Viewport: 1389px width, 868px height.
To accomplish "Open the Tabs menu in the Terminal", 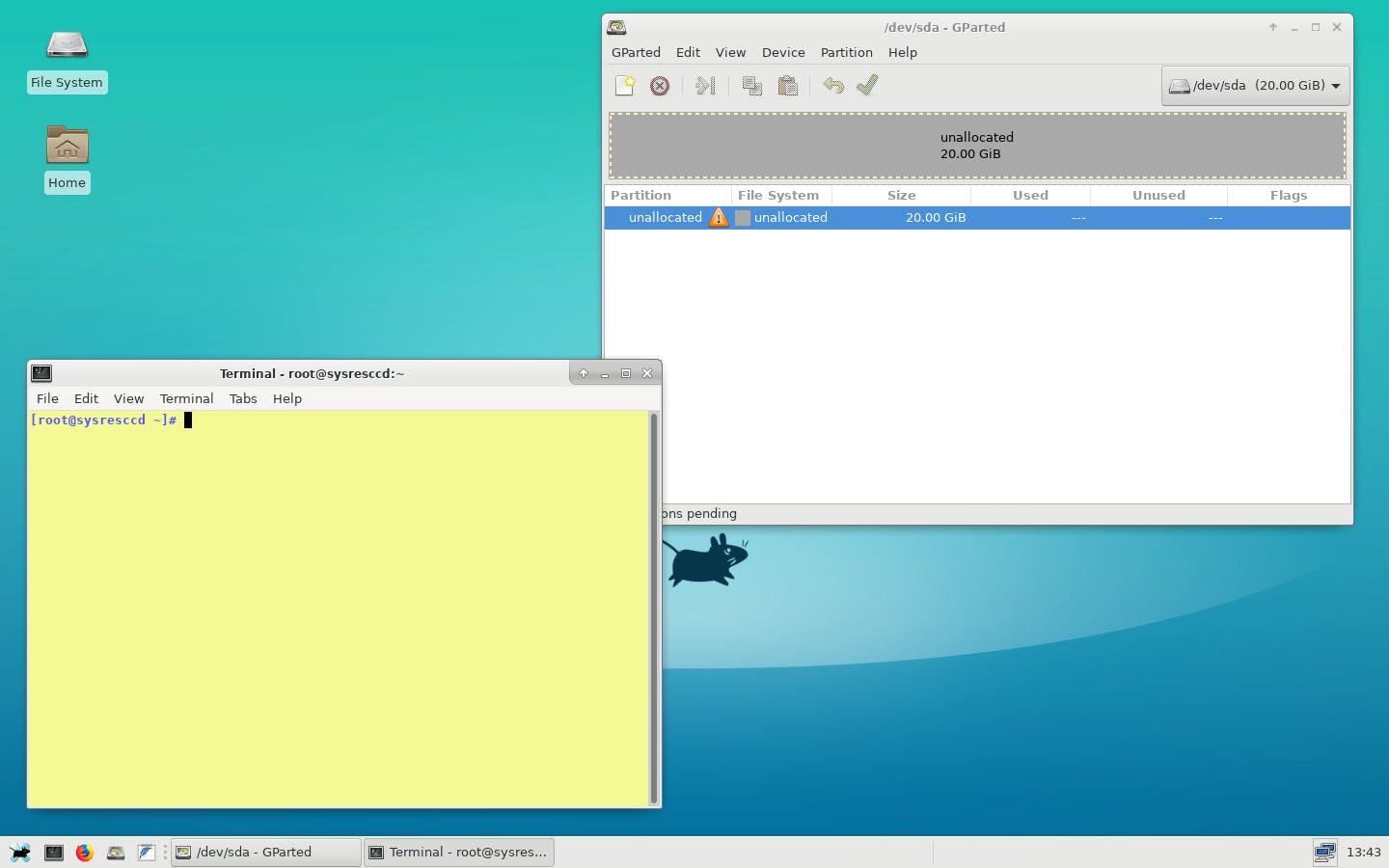I will pyautogui.click(x=243, y=398).
